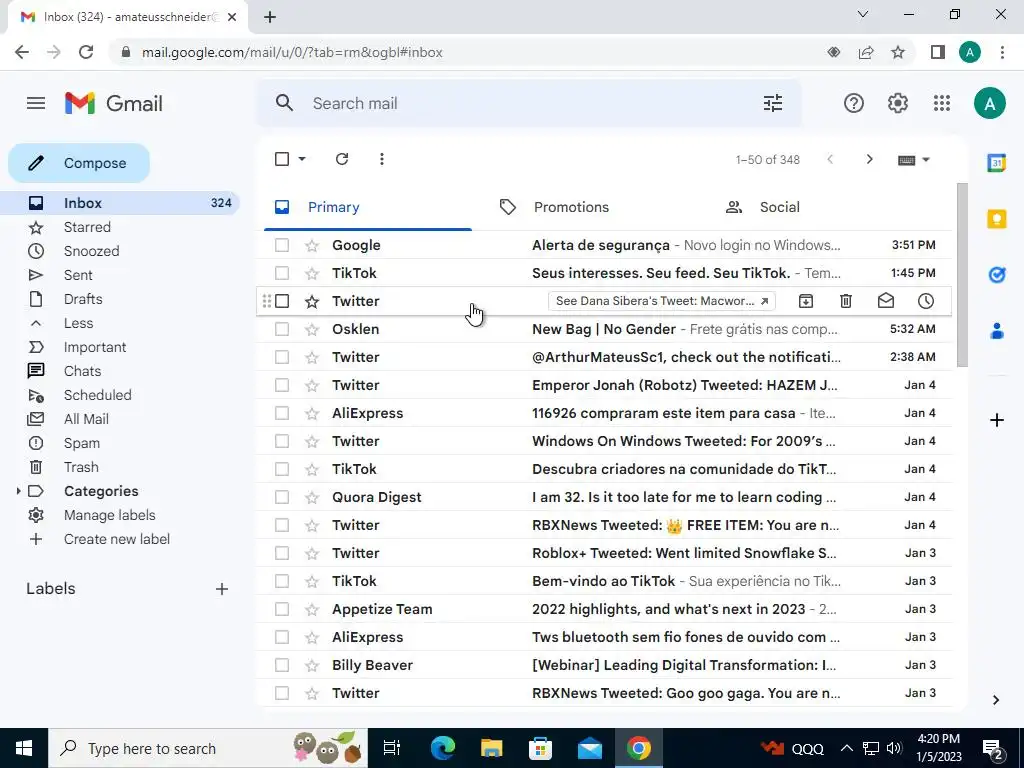Snooze the hovered Twitter email
The height and width of the screenshot is (768, 1024).
(x=925, y=301)
